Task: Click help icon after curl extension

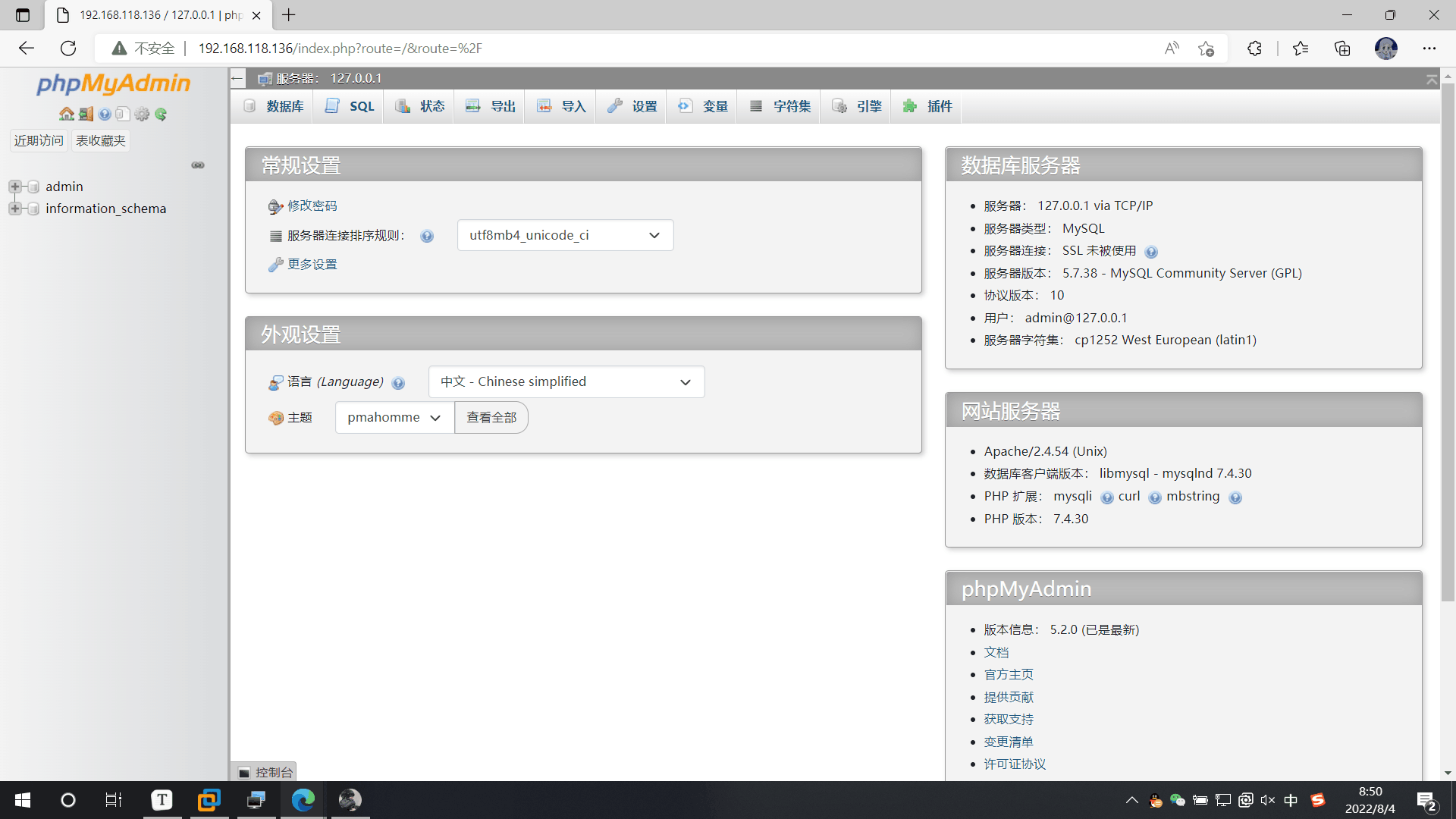Action: tap(1155, 497)
